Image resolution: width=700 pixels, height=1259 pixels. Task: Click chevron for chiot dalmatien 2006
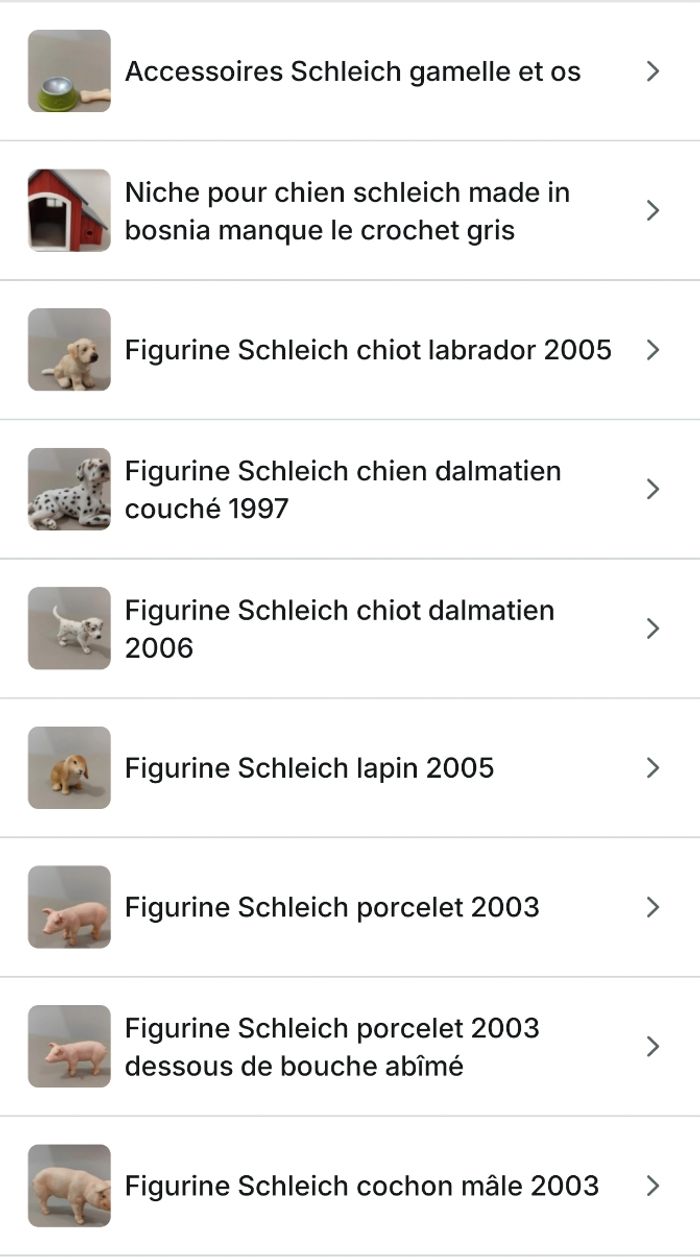(x=653, y=628)
